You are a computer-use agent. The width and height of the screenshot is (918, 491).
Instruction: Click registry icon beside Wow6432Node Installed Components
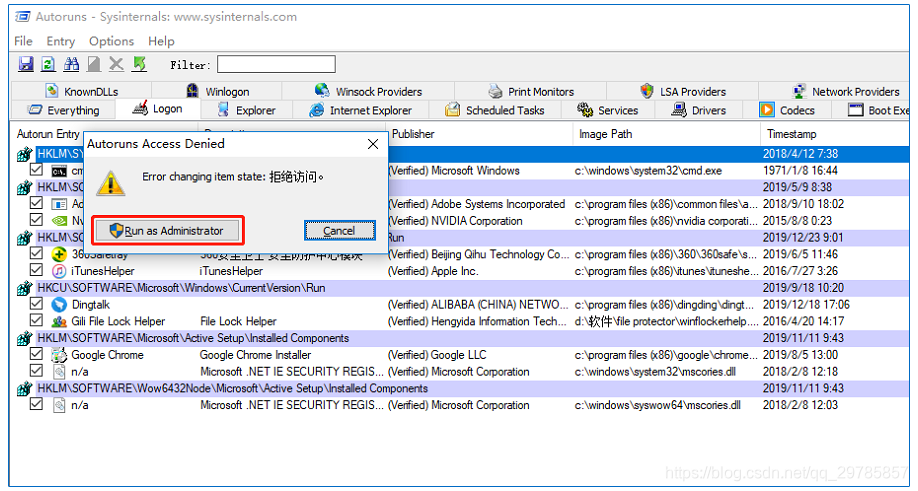[x=24, y=389]
